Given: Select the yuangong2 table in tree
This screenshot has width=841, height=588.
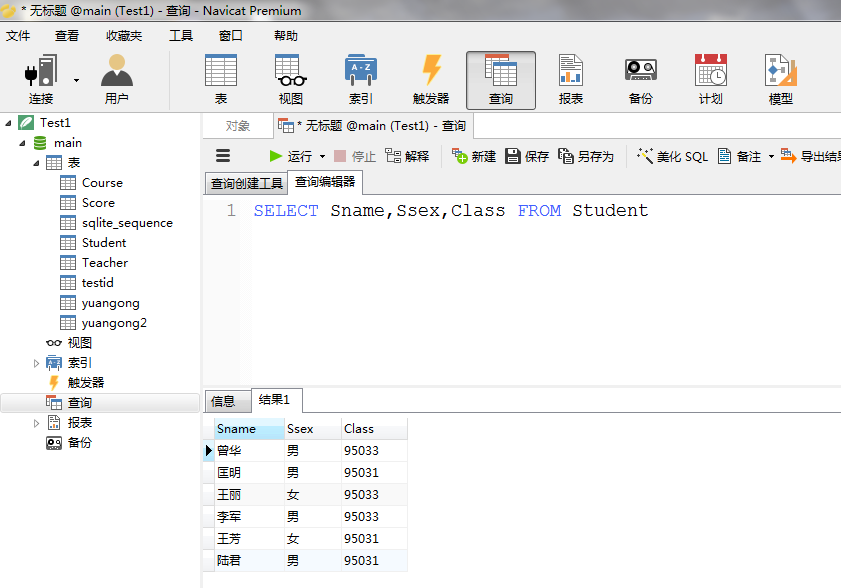Looking at the screenshot, I should 103,323.
